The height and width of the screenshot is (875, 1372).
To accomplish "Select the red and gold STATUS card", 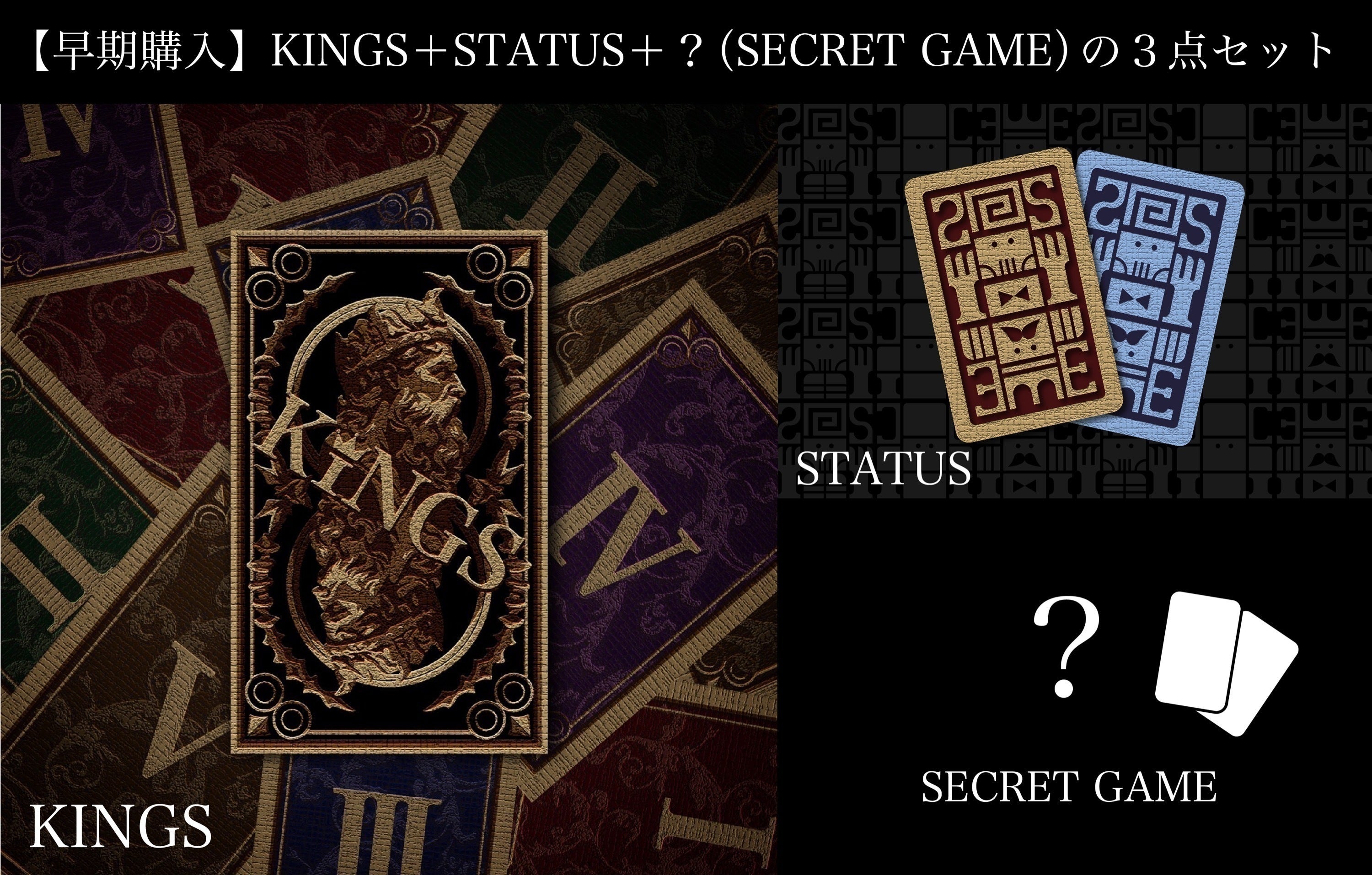I will (1013, 294).
